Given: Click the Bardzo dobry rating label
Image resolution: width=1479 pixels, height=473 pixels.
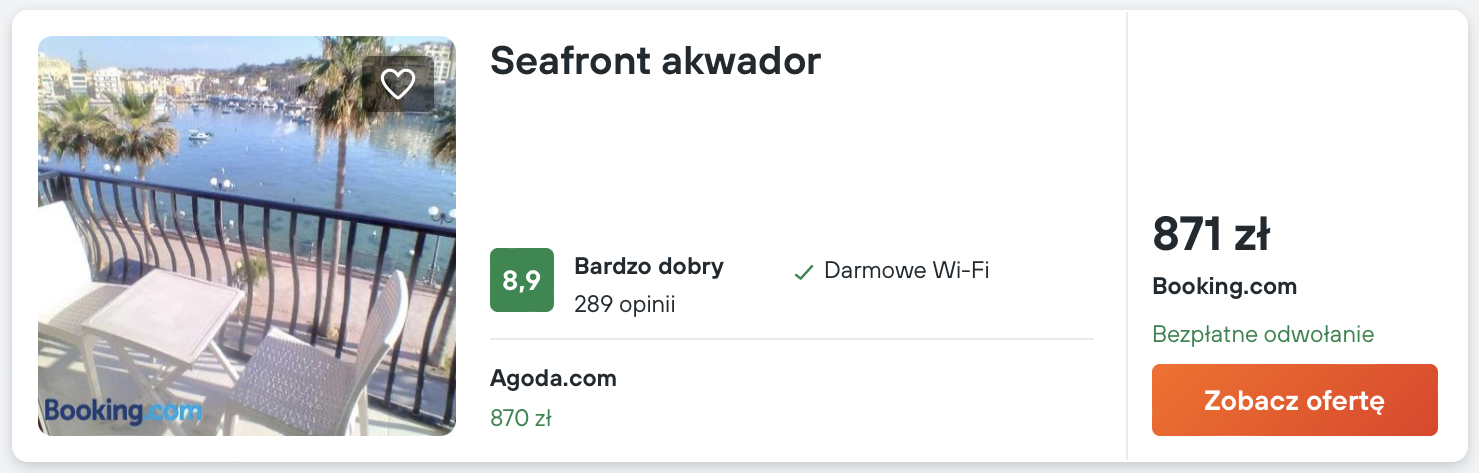Looking at the screenshot, I should pyautogui.click(x=648, y=267).
